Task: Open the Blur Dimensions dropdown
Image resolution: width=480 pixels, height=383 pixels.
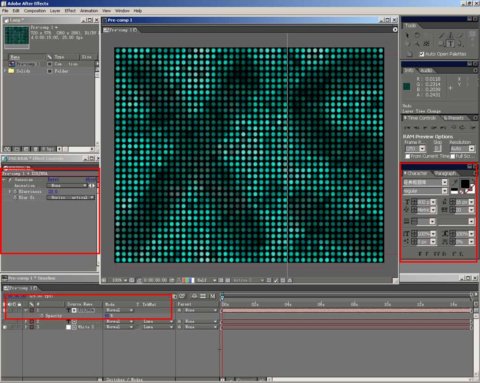Action: coord(71,197)
